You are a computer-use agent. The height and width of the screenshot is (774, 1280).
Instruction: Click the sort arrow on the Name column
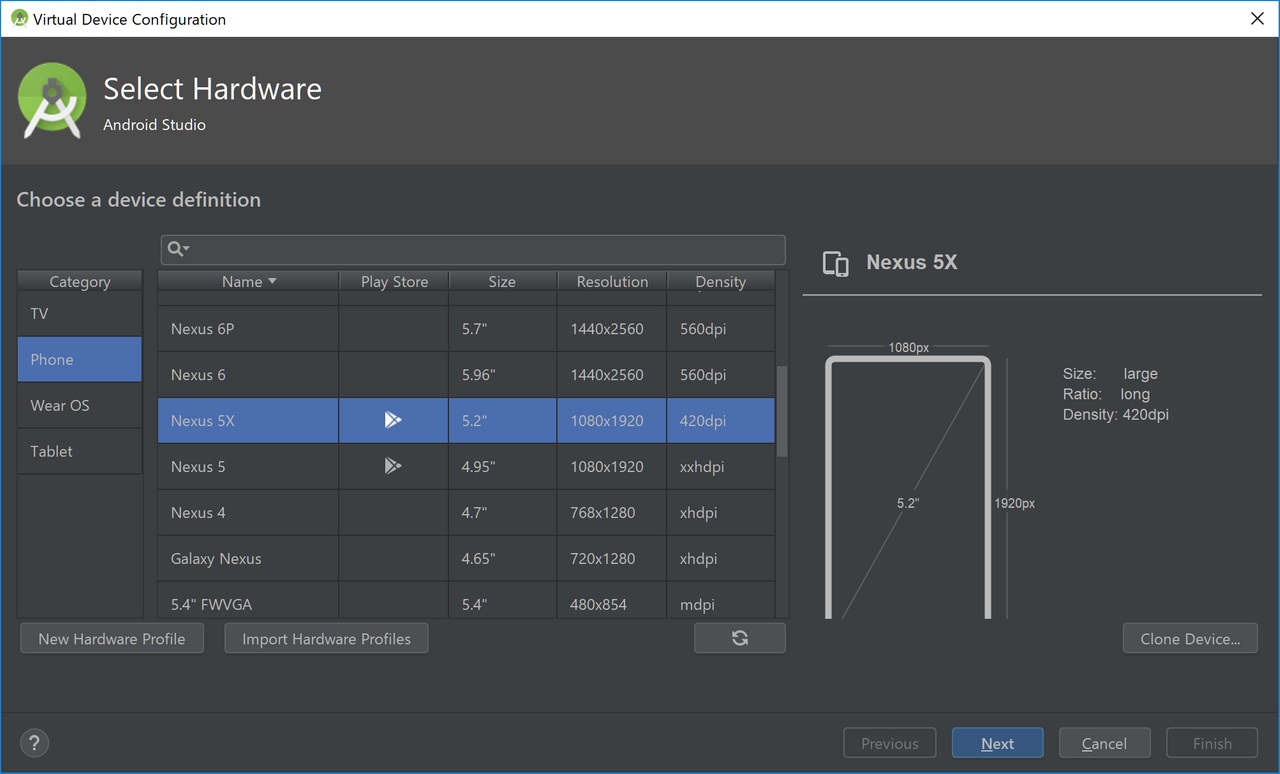pyautogui.click(x=271, y=281)
